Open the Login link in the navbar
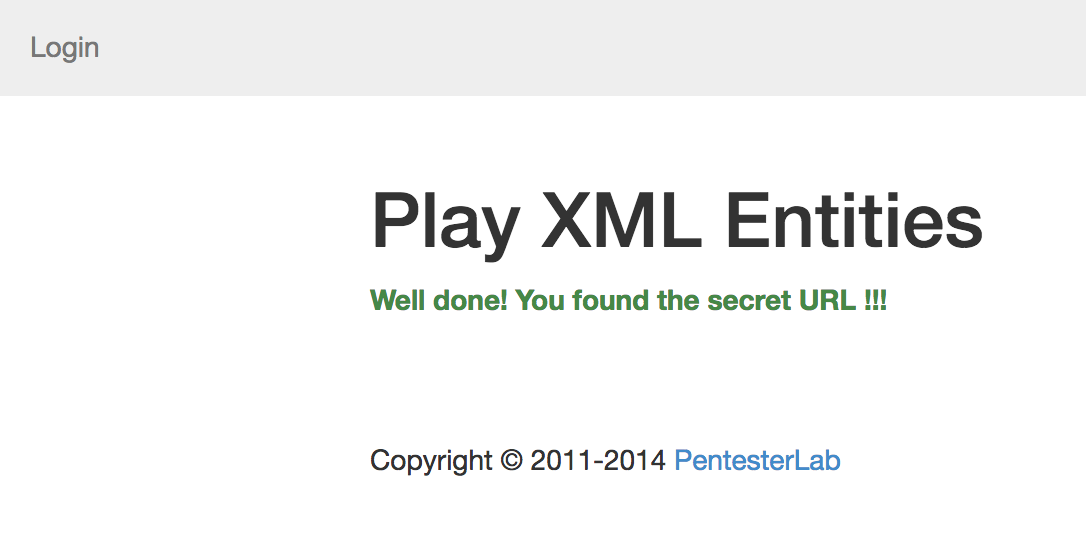1086x534 pixels. (64, 48)
